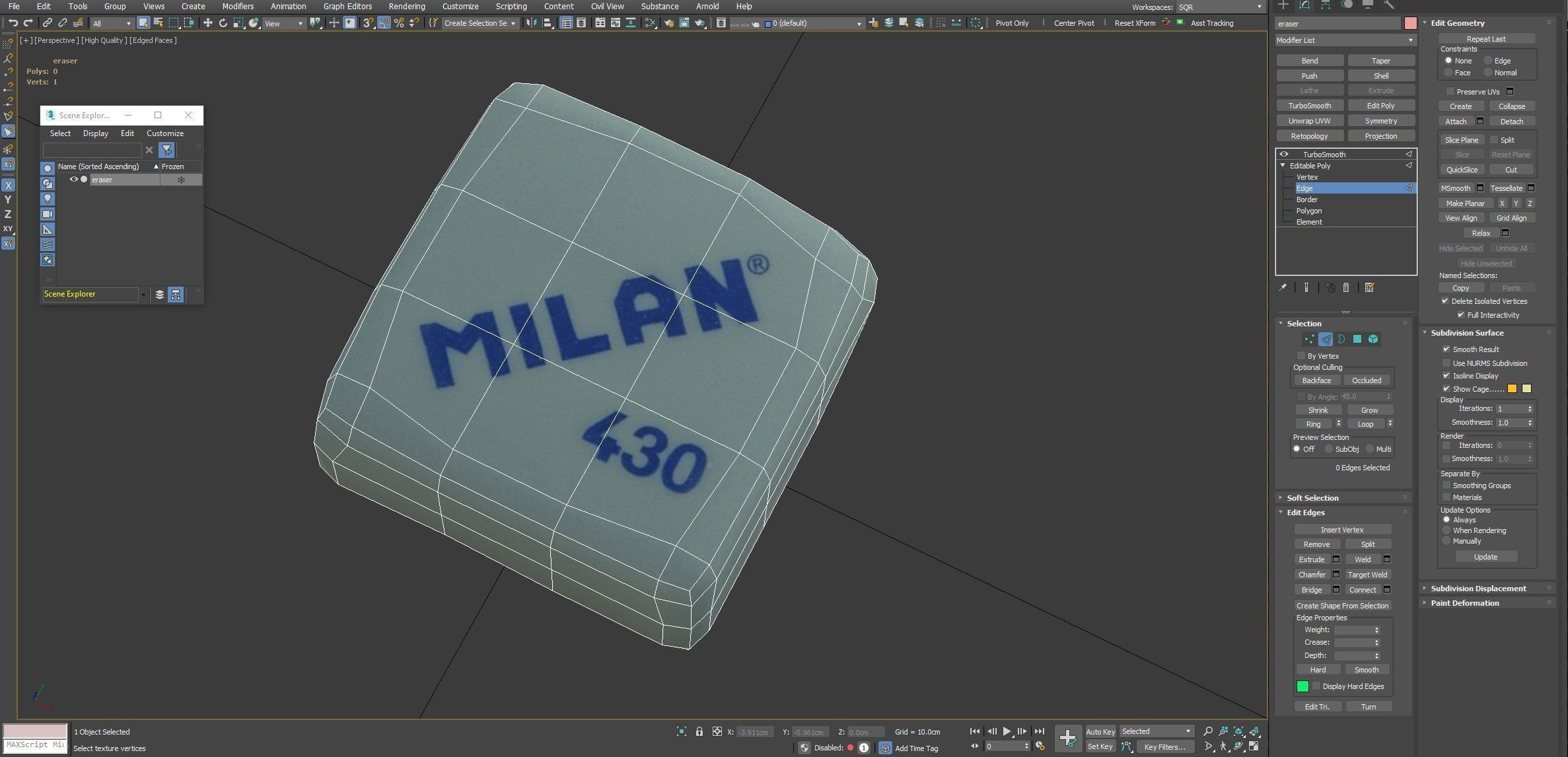
Task: Toggle the Angle Snap icon
Action: click(384, 22)
